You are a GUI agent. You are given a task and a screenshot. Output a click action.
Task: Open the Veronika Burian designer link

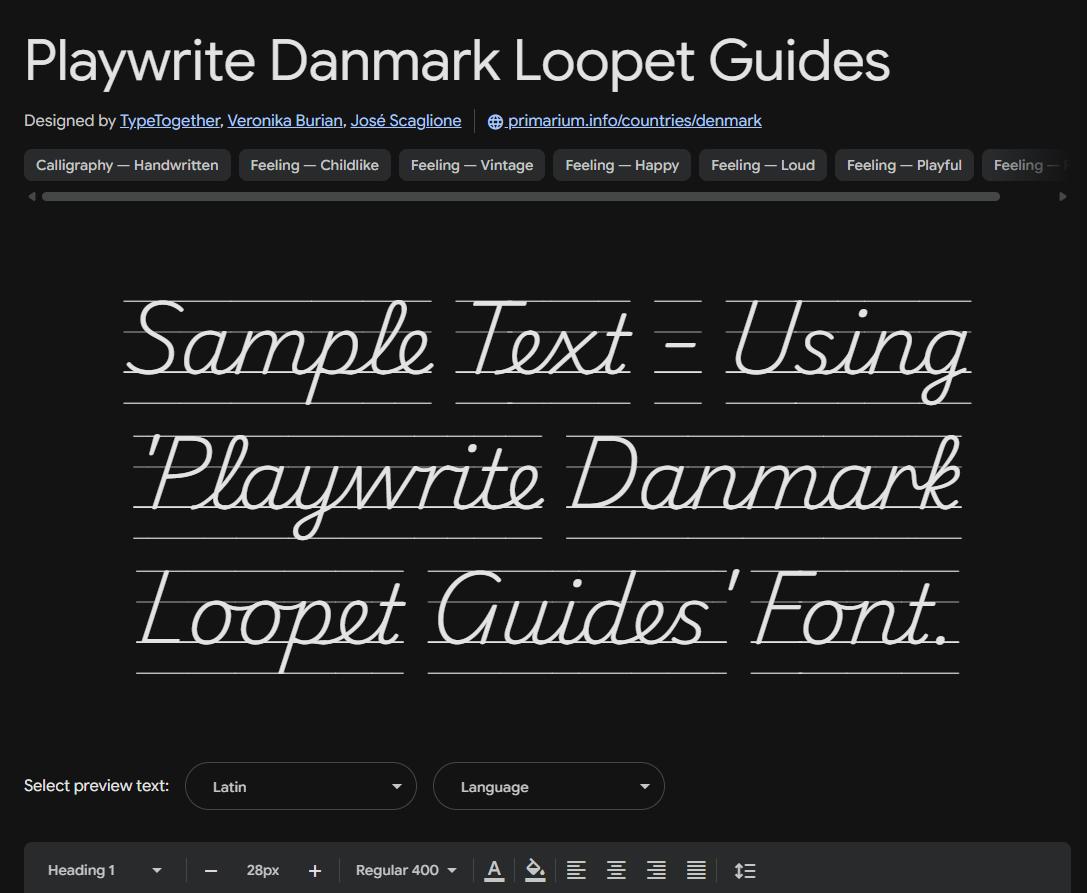(285, 121)
